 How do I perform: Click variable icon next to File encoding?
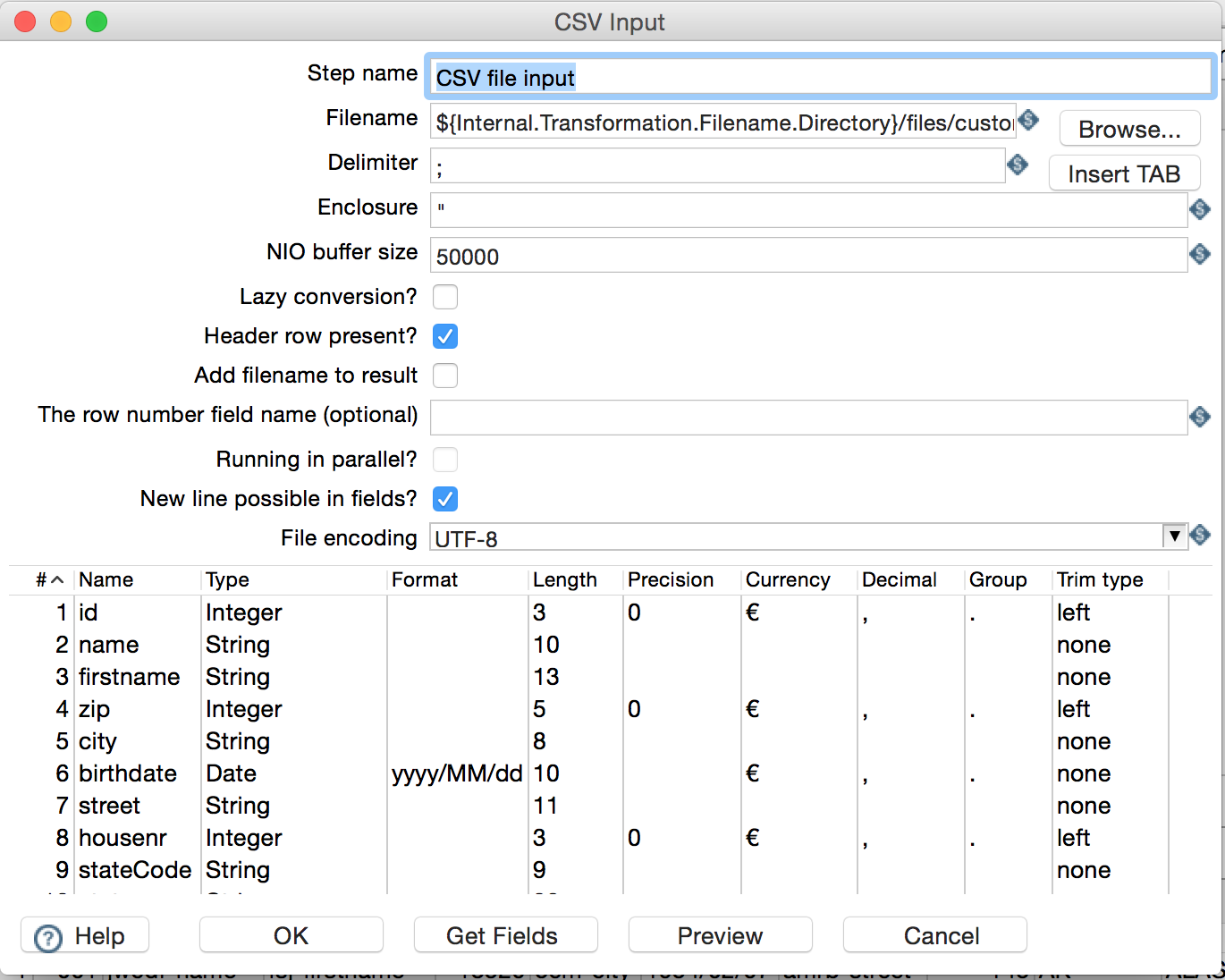(x=1201, y=536)
